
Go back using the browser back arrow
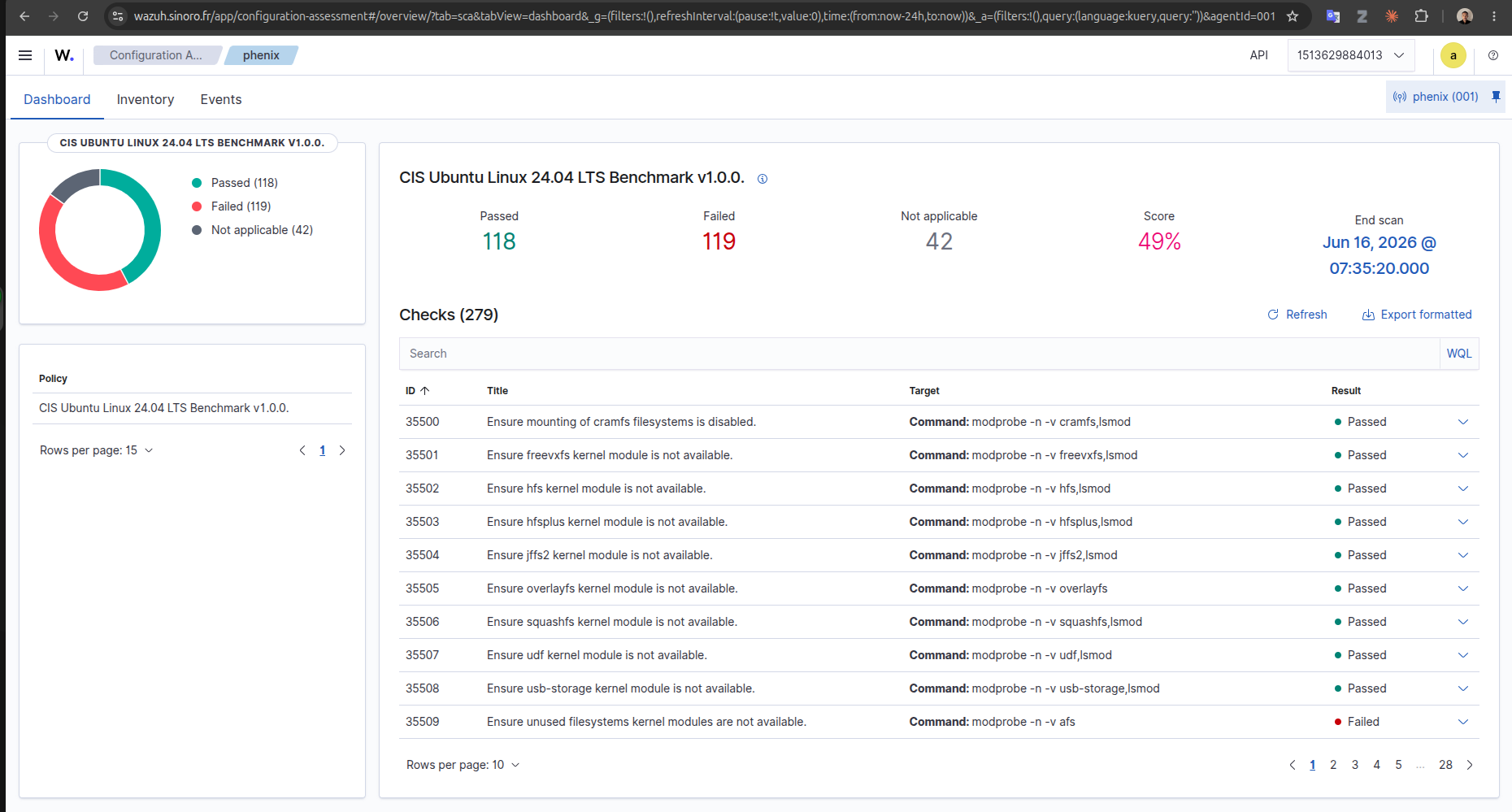click(24, 16)
